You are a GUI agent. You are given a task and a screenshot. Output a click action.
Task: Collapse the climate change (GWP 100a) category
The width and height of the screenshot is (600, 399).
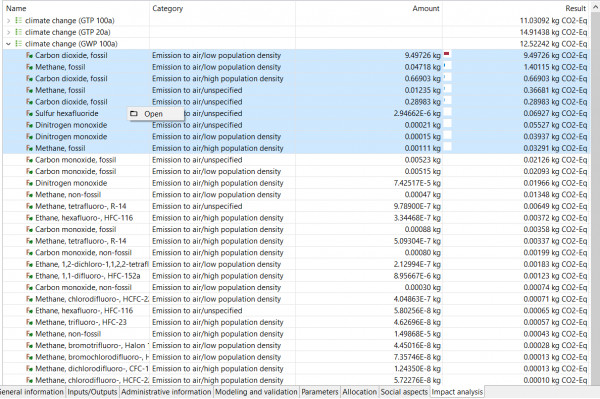pos(8,44)
